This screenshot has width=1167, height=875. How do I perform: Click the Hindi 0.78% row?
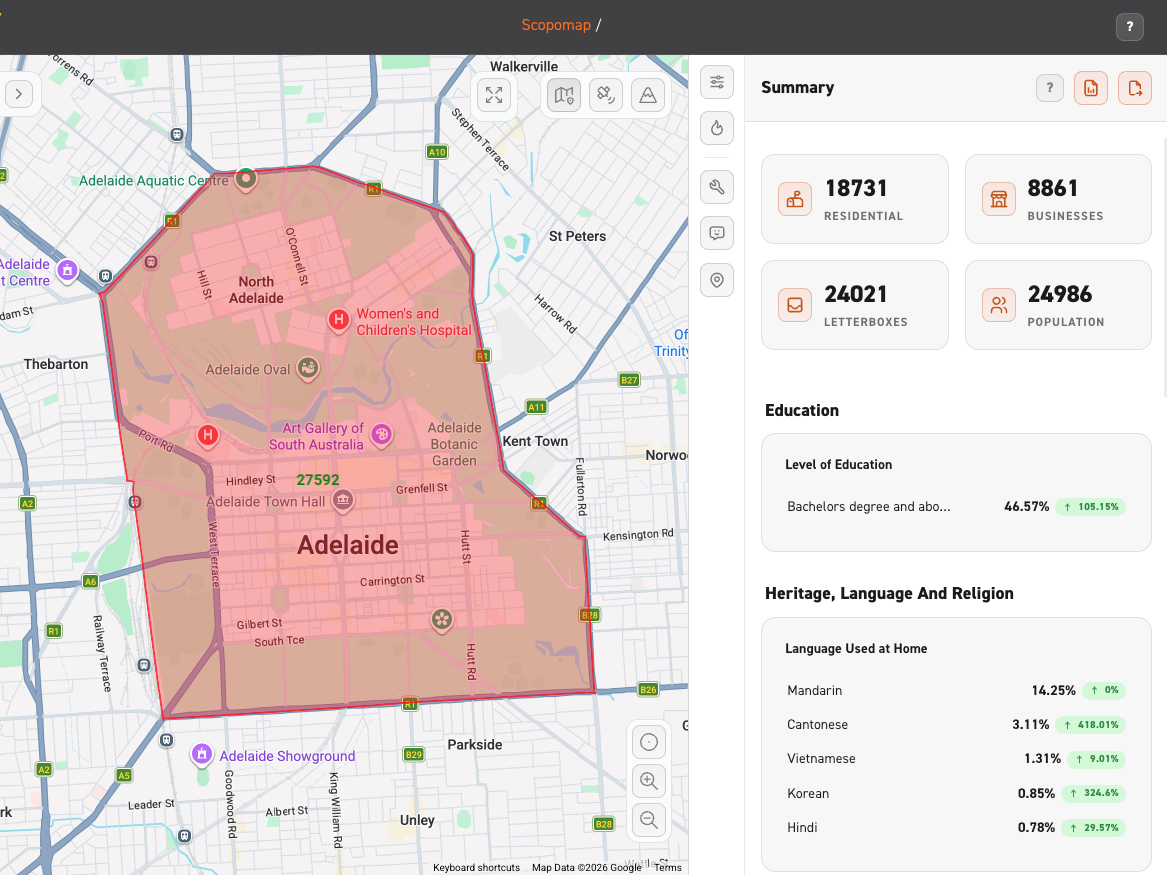[x=956, y=827]
